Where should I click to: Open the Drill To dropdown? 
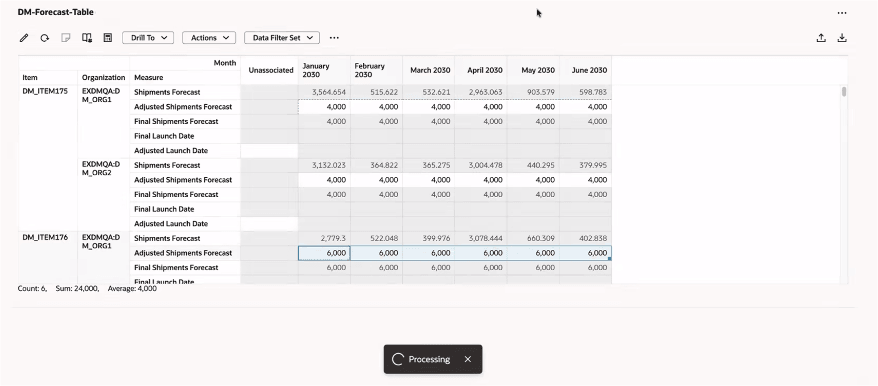click(148, 38)
